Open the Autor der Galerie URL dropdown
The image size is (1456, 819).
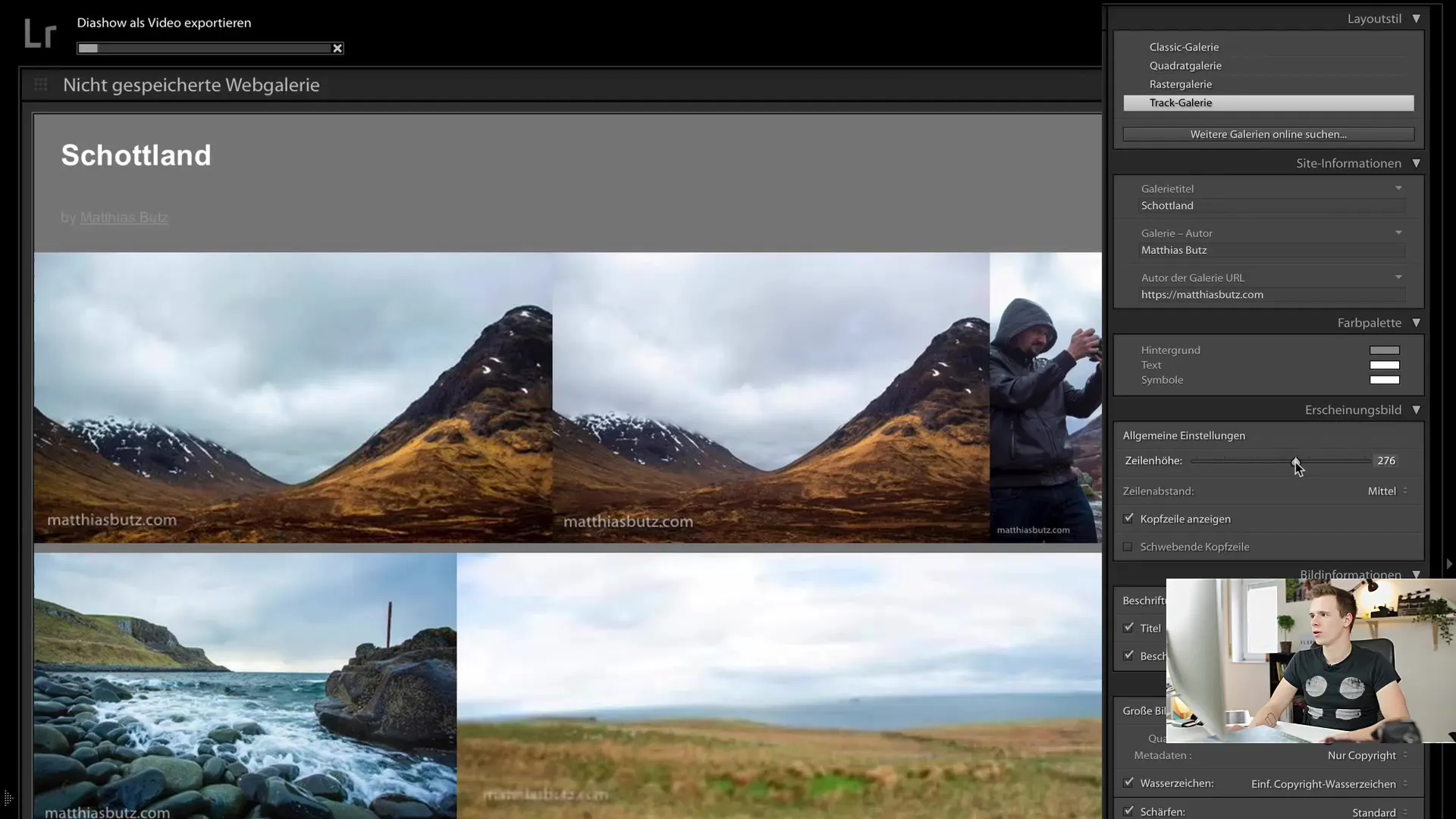coord(1398,278)
